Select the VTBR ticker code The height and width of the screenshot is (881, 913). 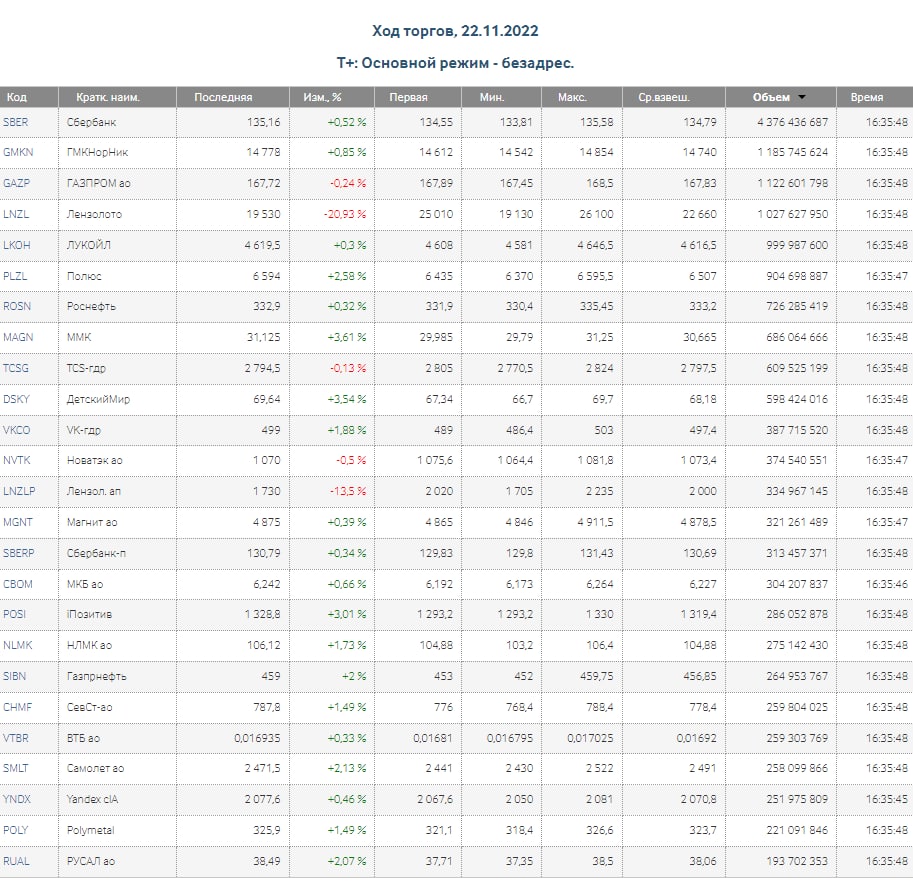[x=17, y=738]
